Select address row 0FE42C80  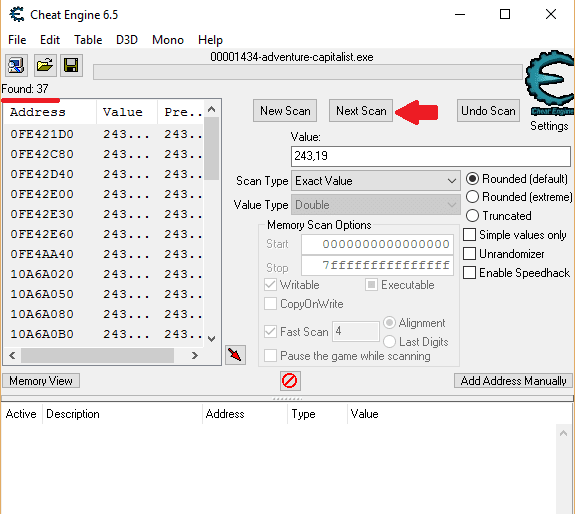tap(103, 154)
